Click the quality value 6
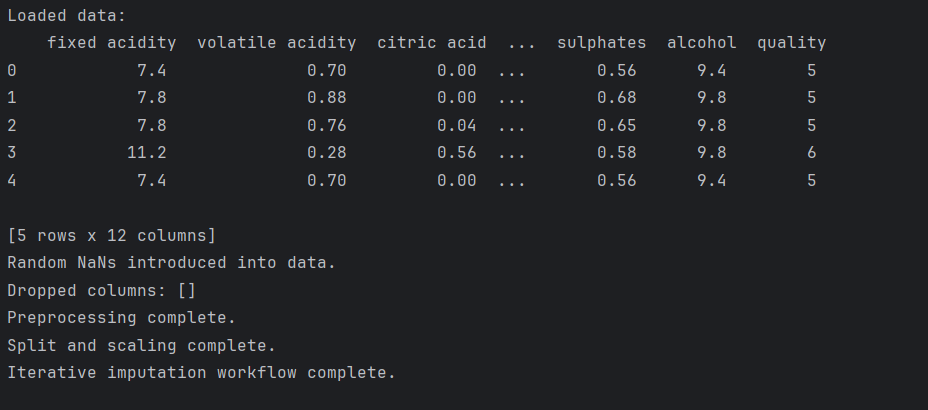928x410 pixels. [811, 153]
